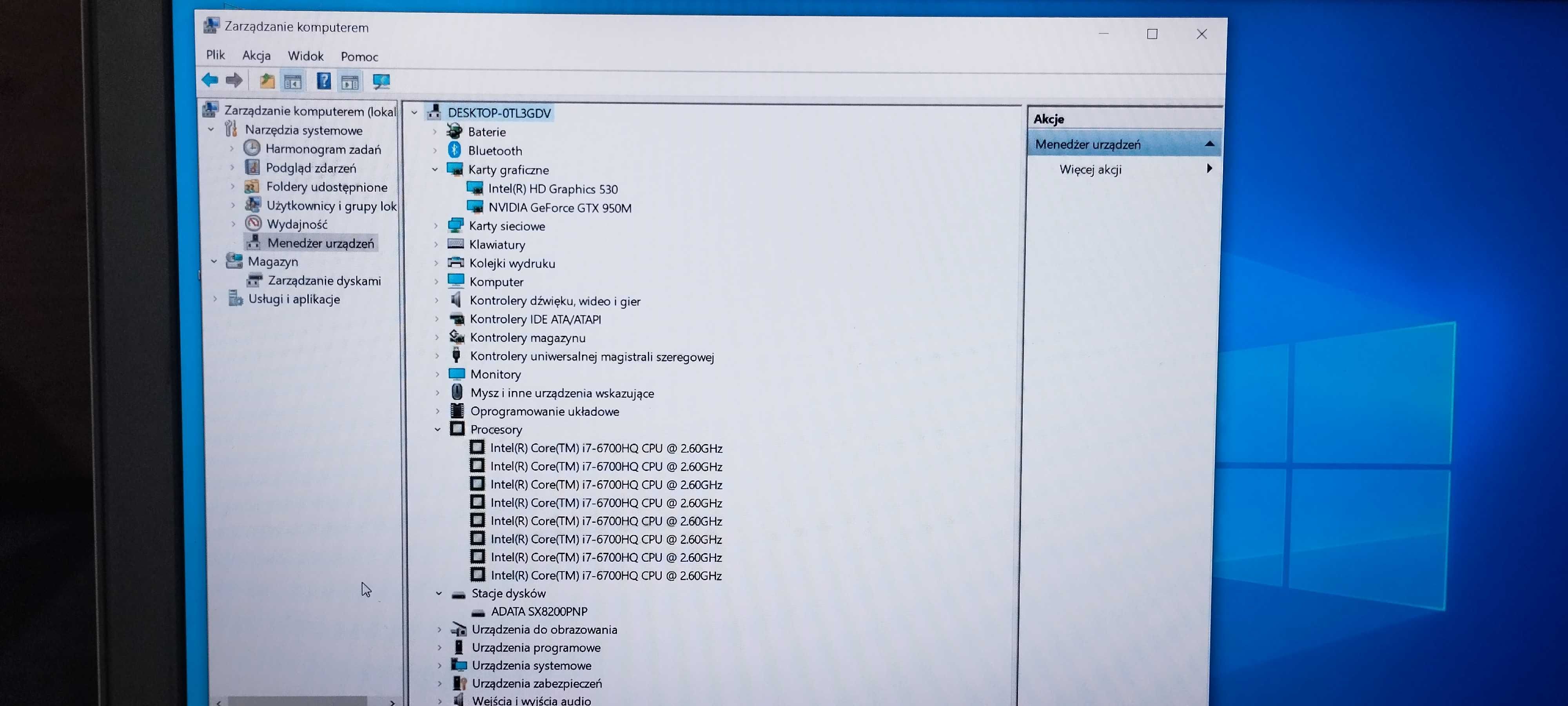Image resolution: width=1568 pixels, height=706 pixels.
Task: Collapse the DESKTOP-0TL3GDV root node
Action: click(x=414, y=113)
